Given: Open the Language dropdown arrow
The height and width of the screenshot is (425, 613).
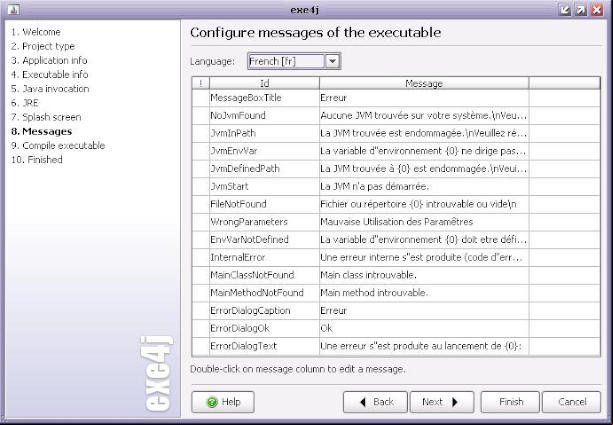Looking at the screenshot, I should click(332, 61).
